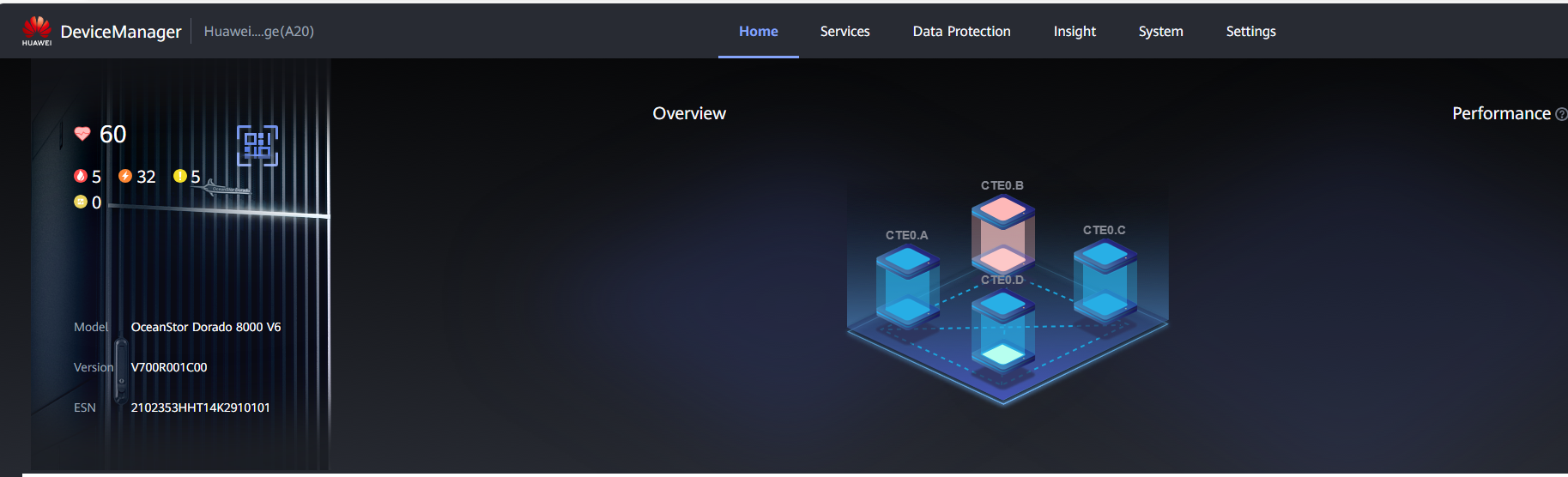Open the QR code scanner icon
1568x477 pixels.
point(257,146)
